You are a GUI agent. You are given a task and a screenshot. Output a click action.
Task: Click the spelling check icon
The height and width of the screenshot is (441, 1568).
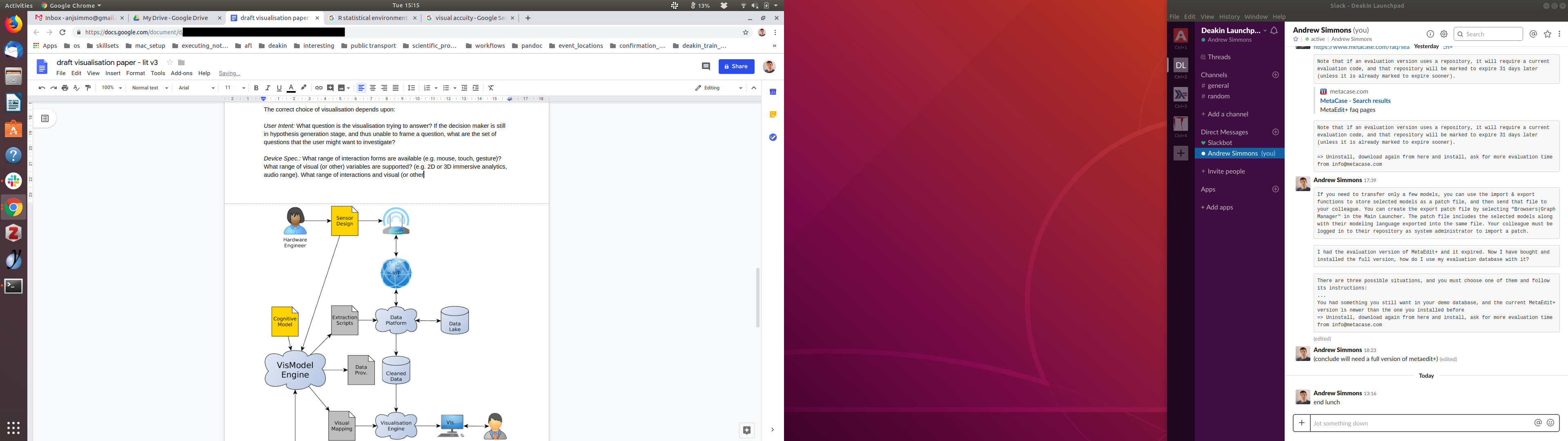point(77,88)
